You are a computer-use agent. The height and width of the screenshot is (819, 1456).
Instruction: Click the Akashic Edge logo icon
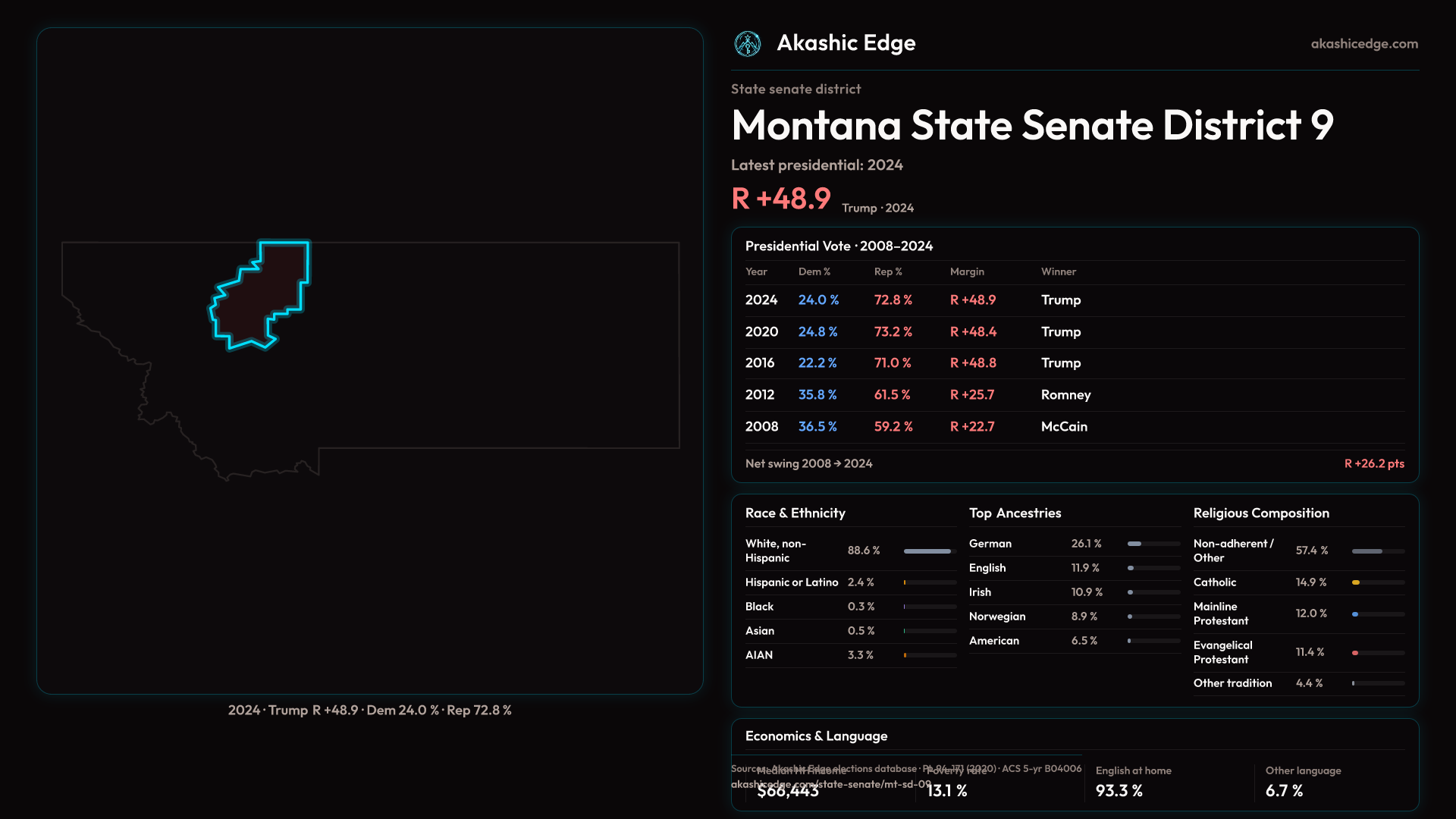[748, 44]
